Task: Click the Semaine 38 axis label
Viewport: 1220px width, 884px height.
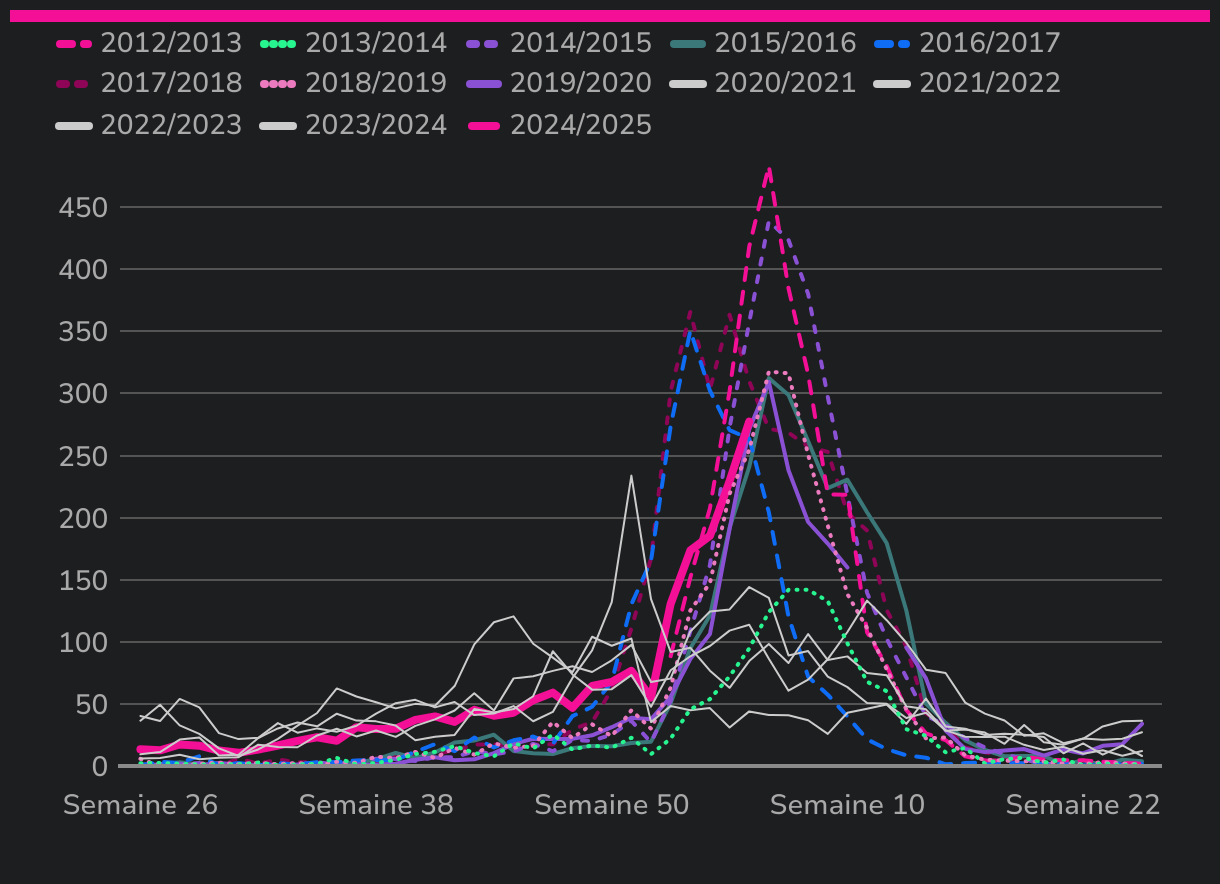Action: [x=376, y=805]
